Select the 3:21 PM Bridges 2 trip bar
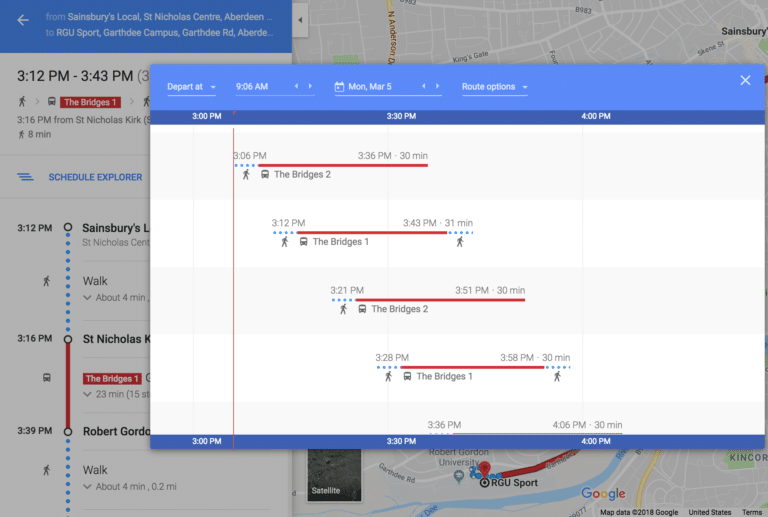 [428, 300]
